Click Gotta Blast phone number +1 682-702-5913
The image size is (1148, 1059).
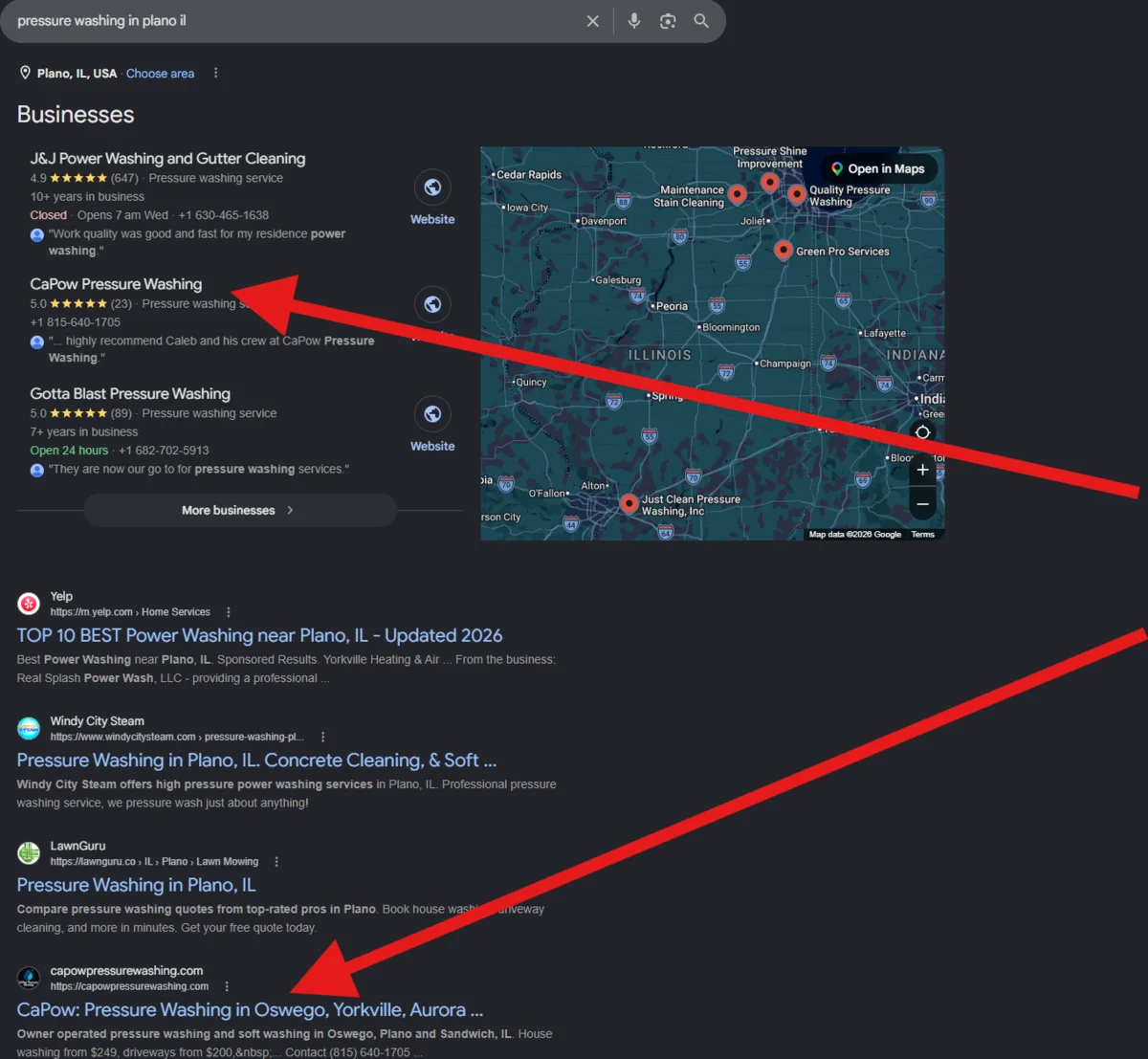164,451
